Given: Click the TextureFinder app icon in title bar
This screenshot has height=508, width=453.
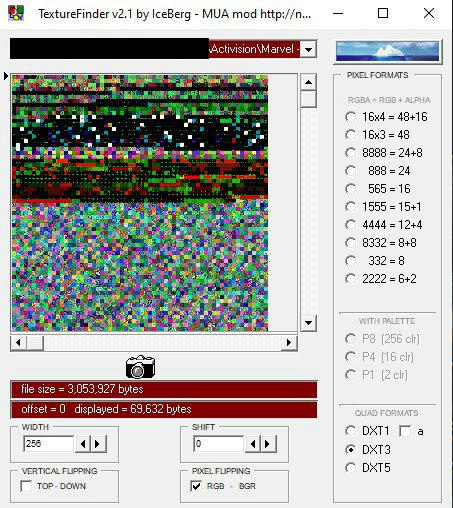Looking at the screenshot, I should click(16, 13).
